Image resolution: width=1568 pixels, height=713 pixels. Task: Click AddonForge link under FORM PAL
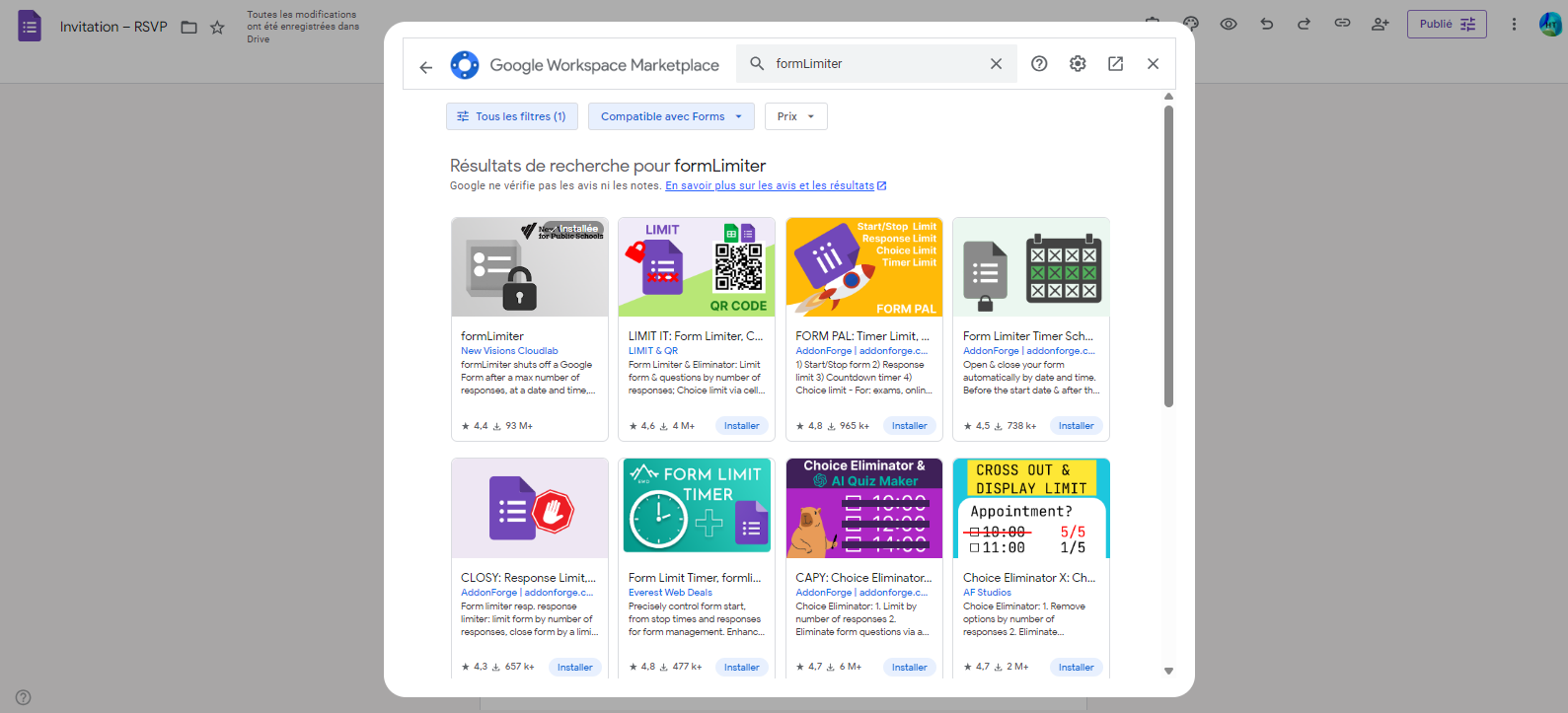click(x=861, y=351)
